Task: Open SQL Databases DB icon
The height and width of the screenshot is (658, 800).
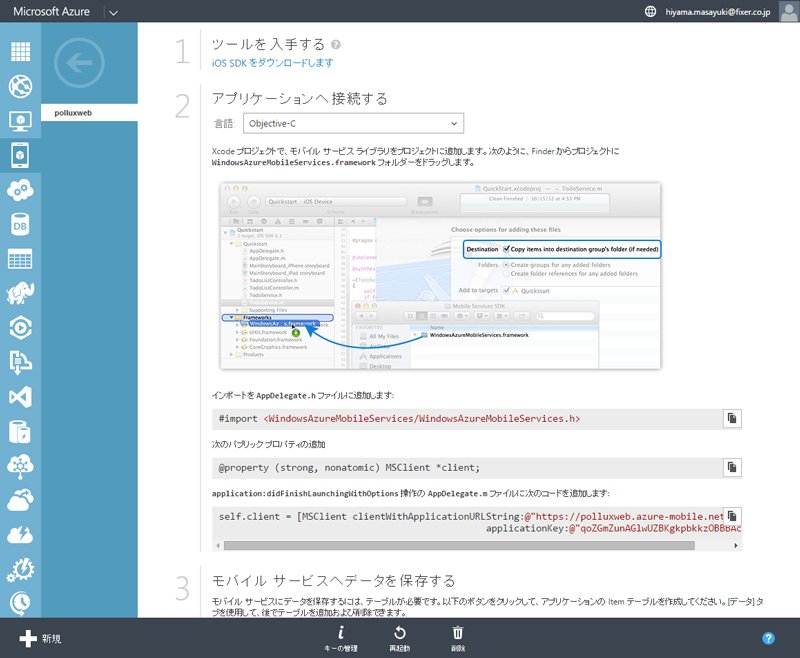Action: tap(20, 224)
